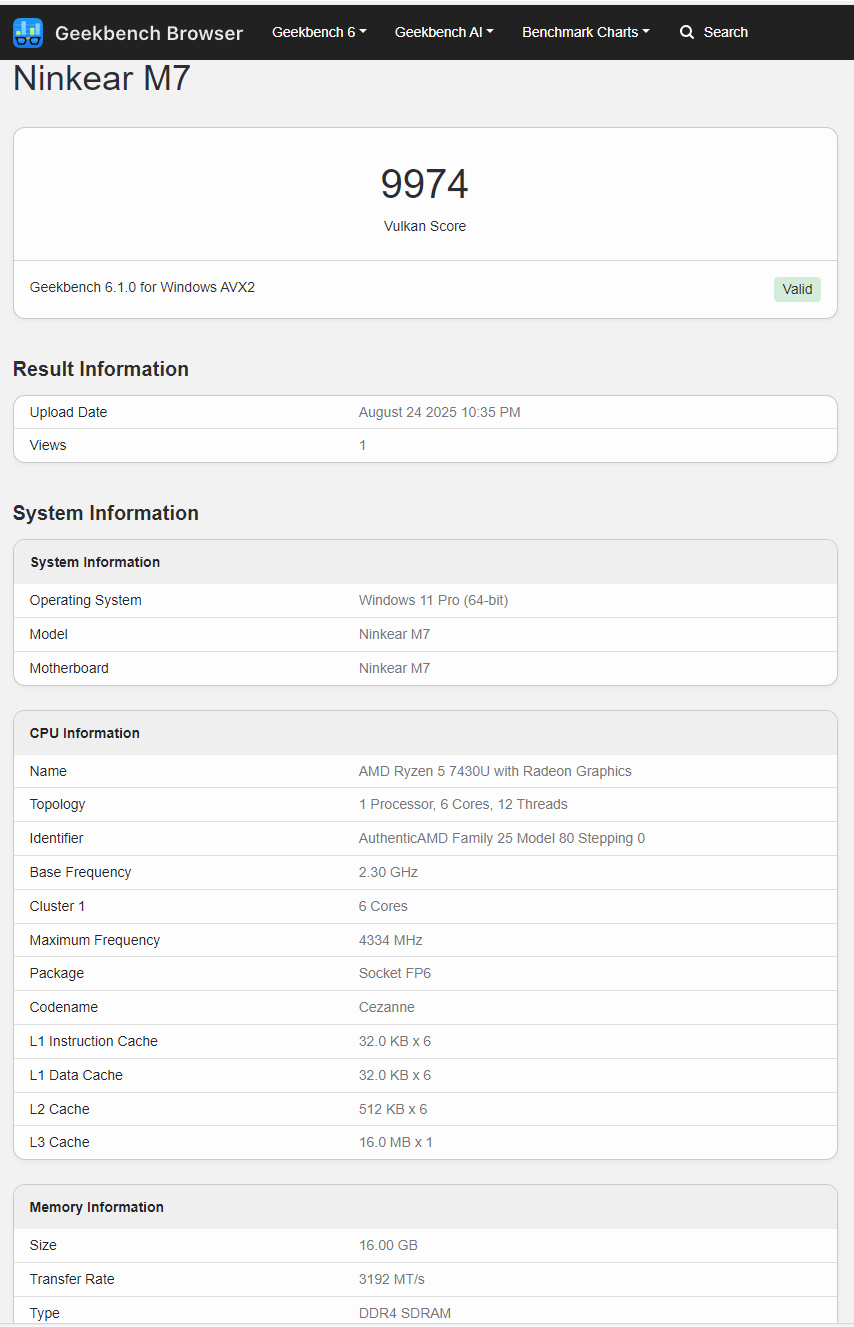Image resolution: width=854 pixels, height=1327 pixels.
Task: Click the Ninkear M7 page heading
Action: pyautogui.click(x=102, y=78)
